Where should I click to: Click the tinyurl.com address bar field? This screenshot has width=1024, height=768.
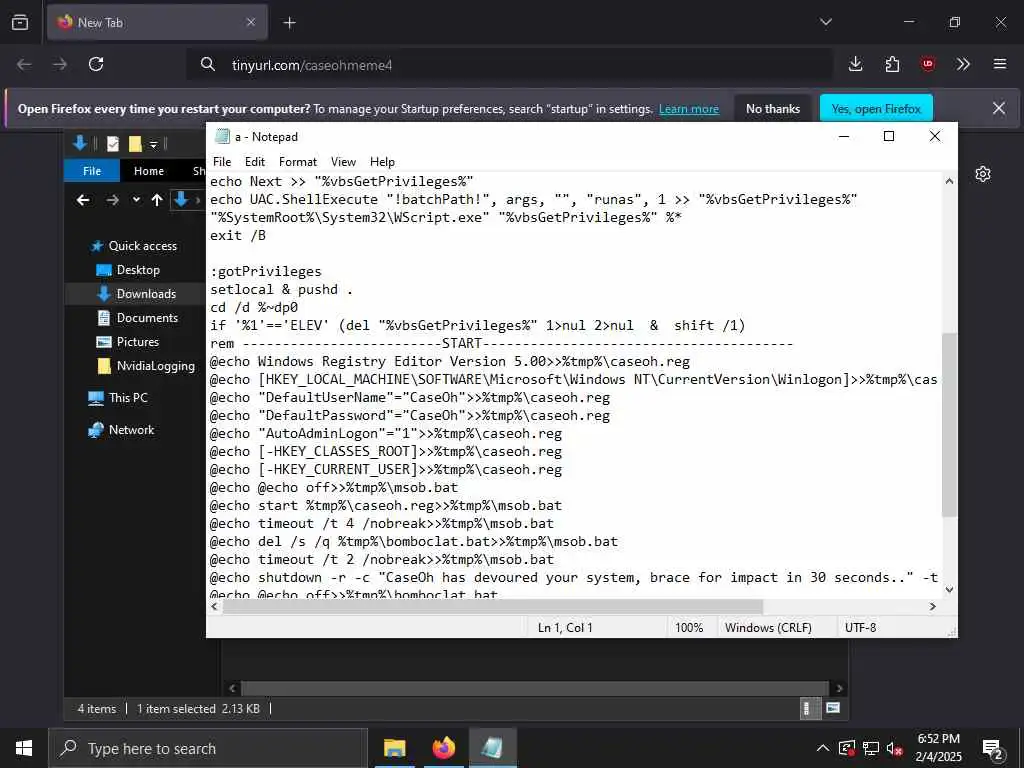click(509, 65)
